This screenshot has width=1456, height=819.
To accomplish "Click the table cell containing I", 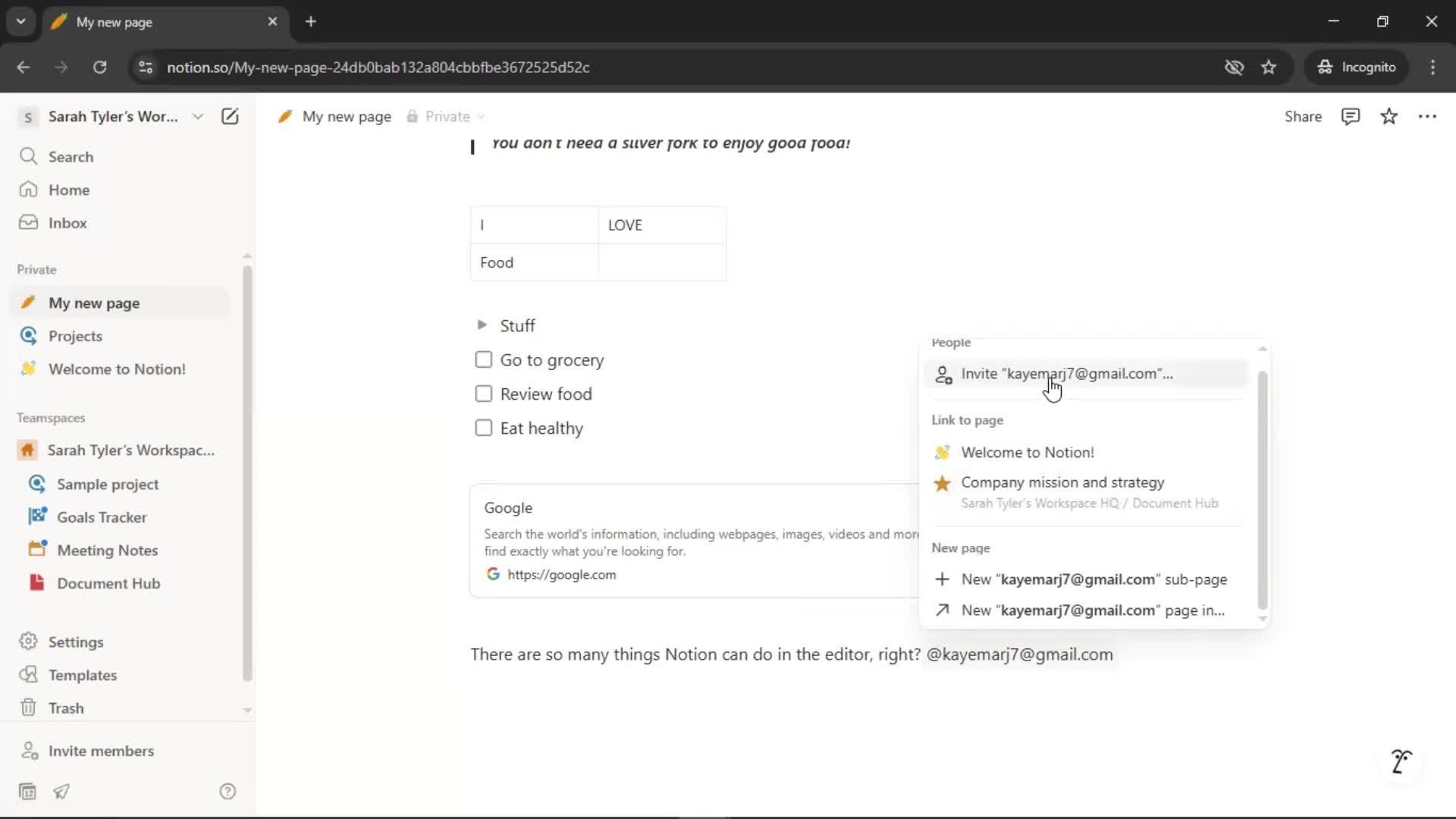I will pyautogui.click(x=534, y=225).
